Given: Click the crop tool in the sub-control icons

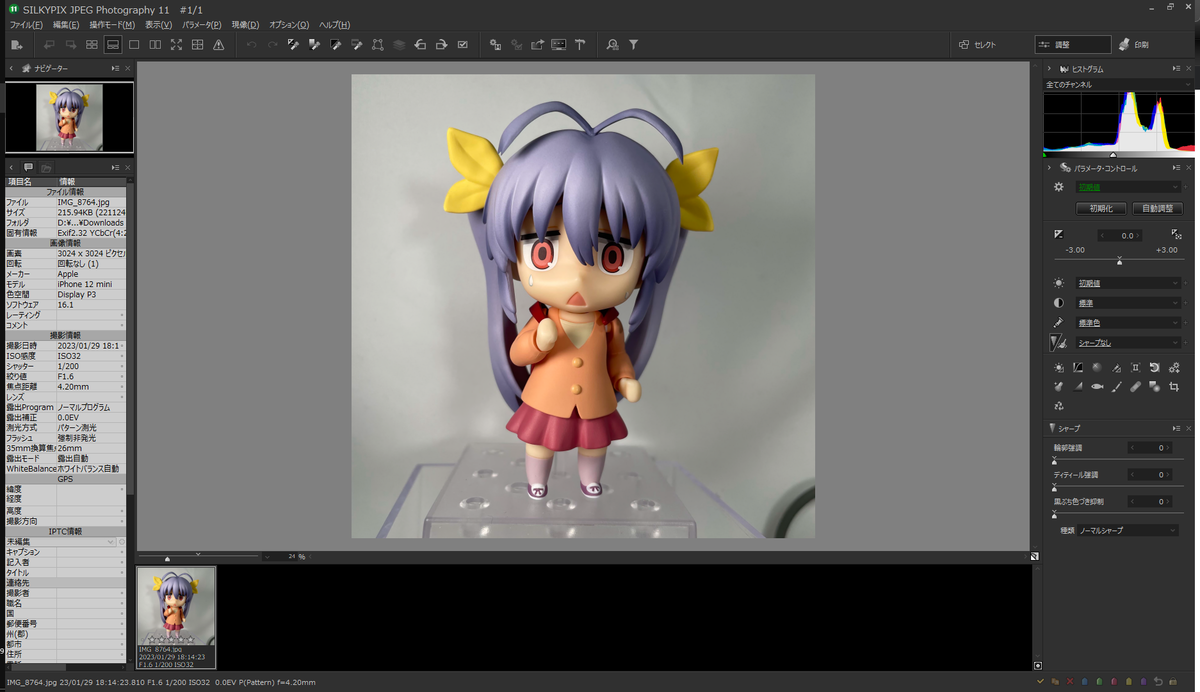Looking at the screenshot, I should coord(1174,386).
